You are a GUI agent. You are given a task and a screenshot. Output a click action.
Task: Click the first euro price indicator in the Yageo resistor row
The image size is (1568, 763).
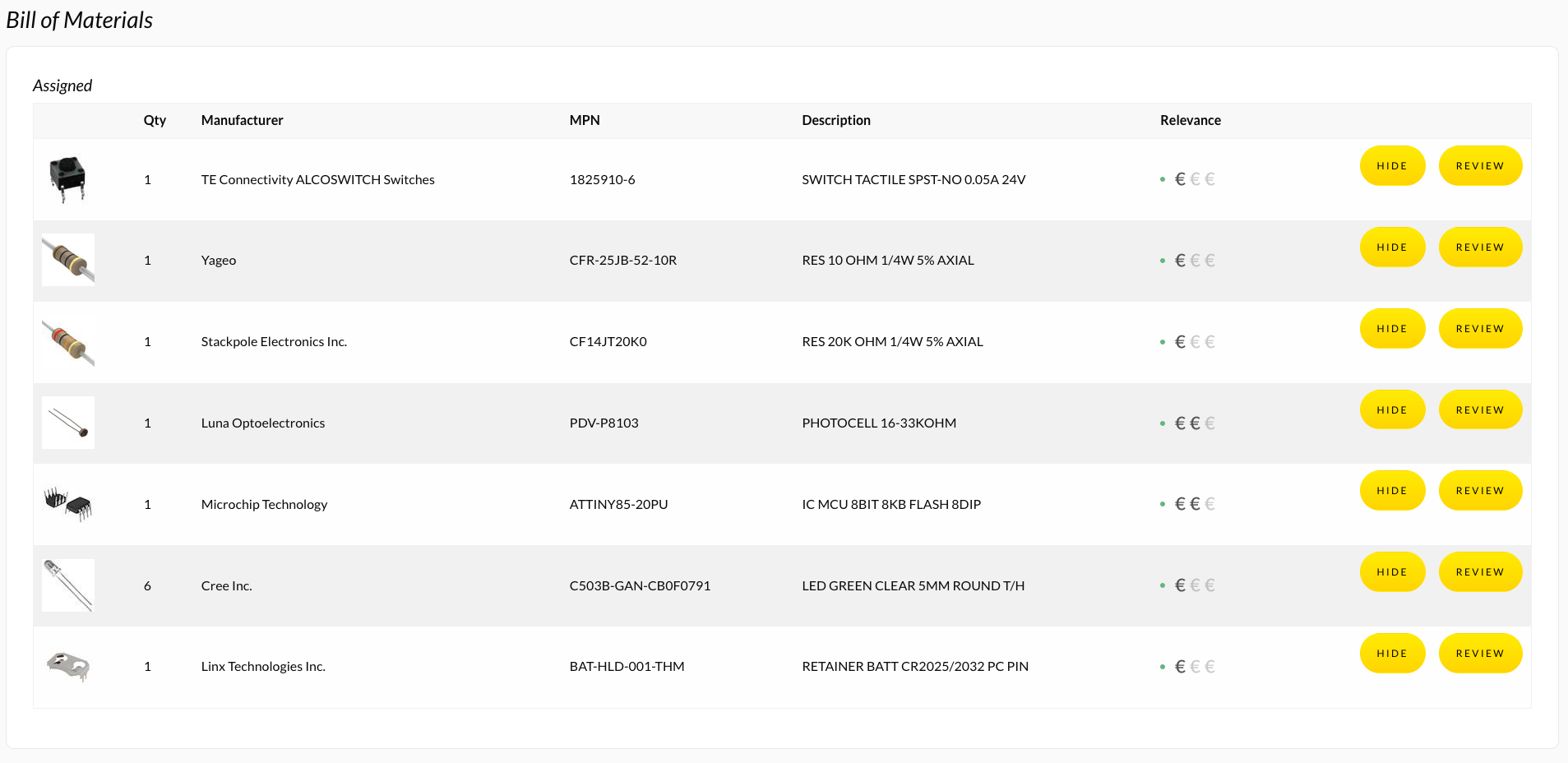[x=1181, y=259]
